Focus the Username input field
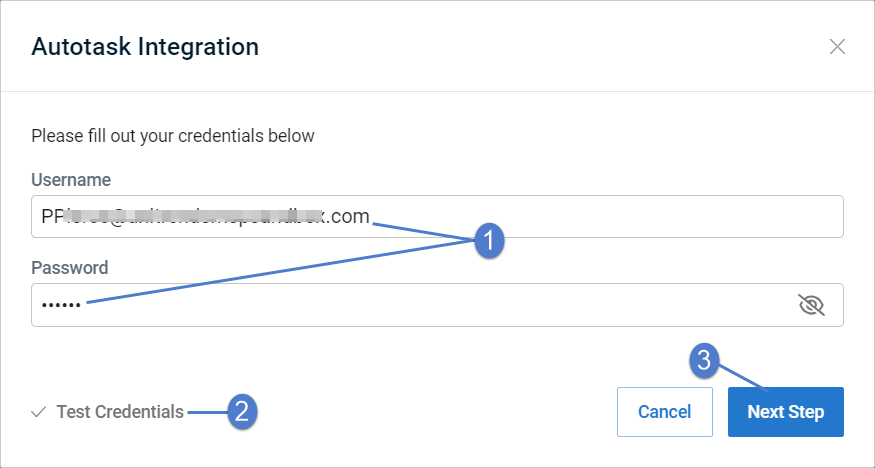Screen dimensions: 875x468 pos(437,216)
